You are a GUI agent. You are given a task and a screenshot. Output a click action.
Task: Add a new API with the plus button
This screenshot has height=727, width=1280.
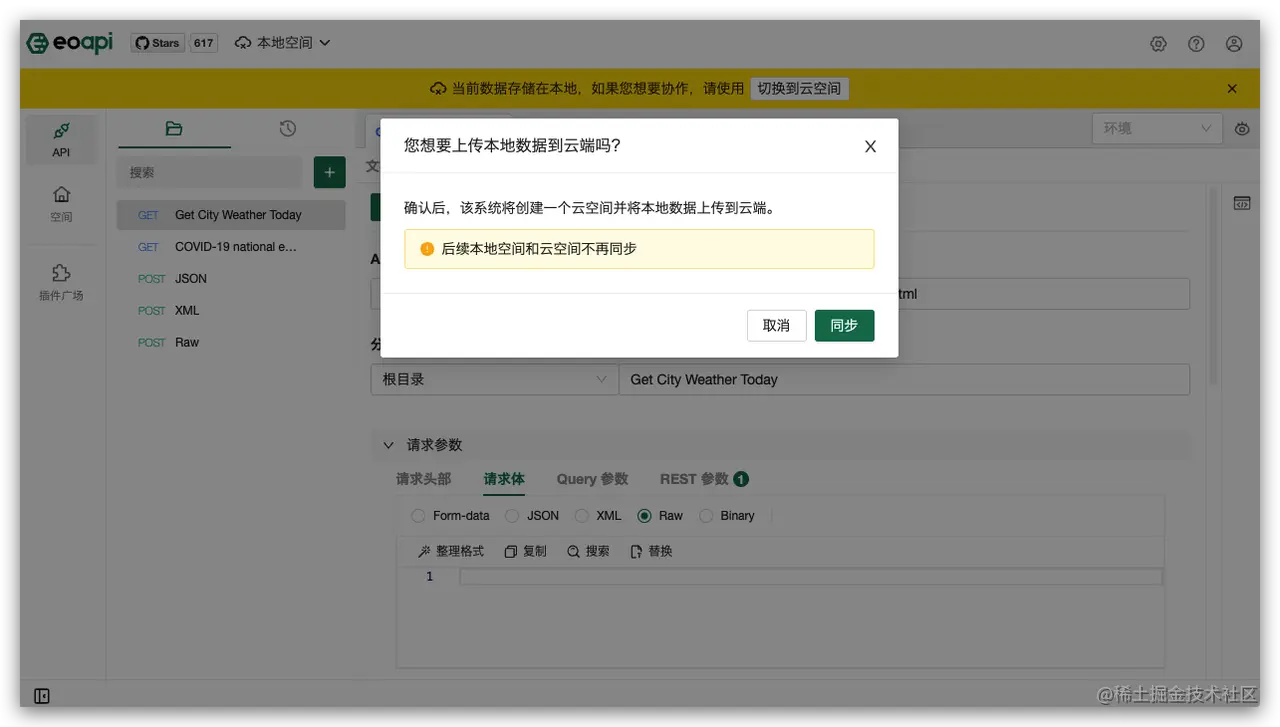pyautogui.click(x=330, y=172)
